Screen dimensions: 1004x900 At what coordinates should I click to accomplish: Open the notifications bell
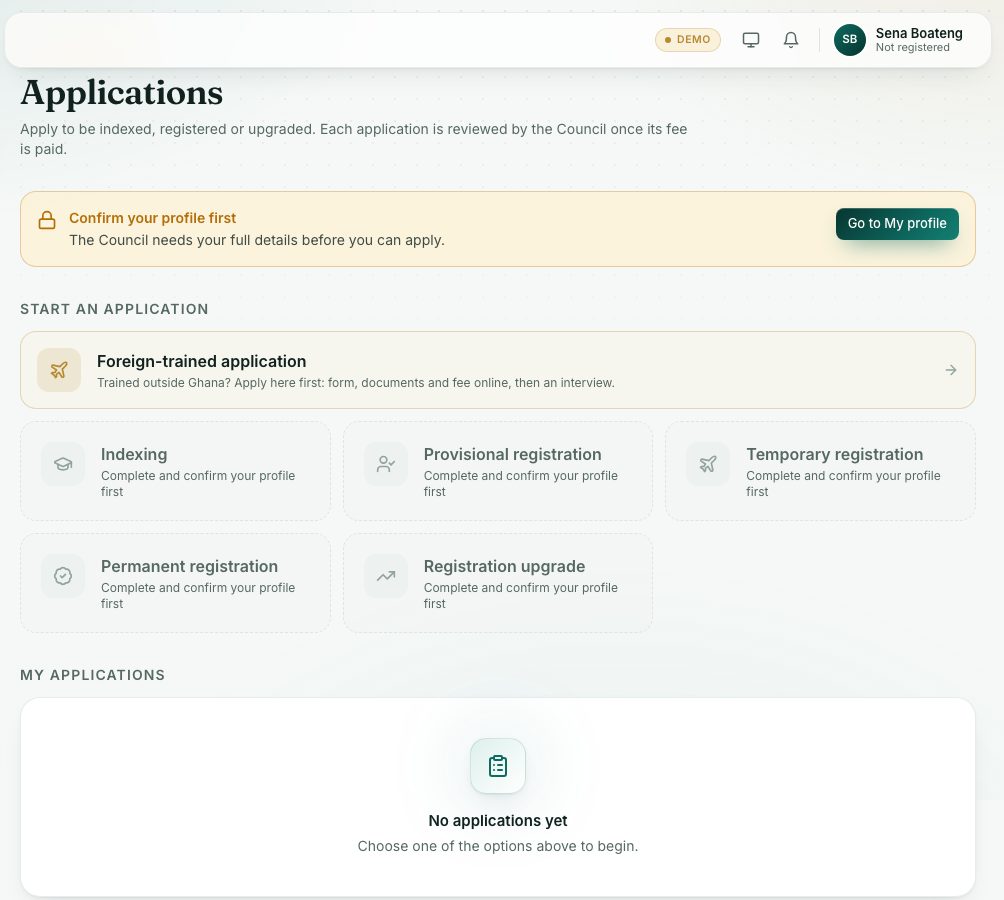[x=791, y=40]
